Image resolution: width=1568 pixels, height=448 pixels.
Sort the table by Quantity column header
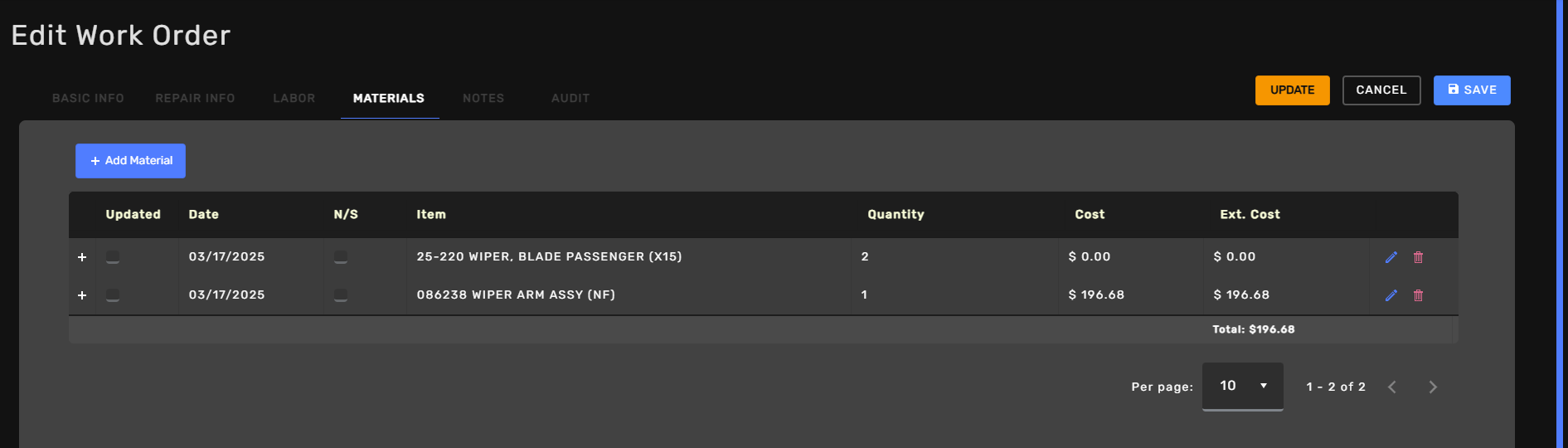point(896,214)
